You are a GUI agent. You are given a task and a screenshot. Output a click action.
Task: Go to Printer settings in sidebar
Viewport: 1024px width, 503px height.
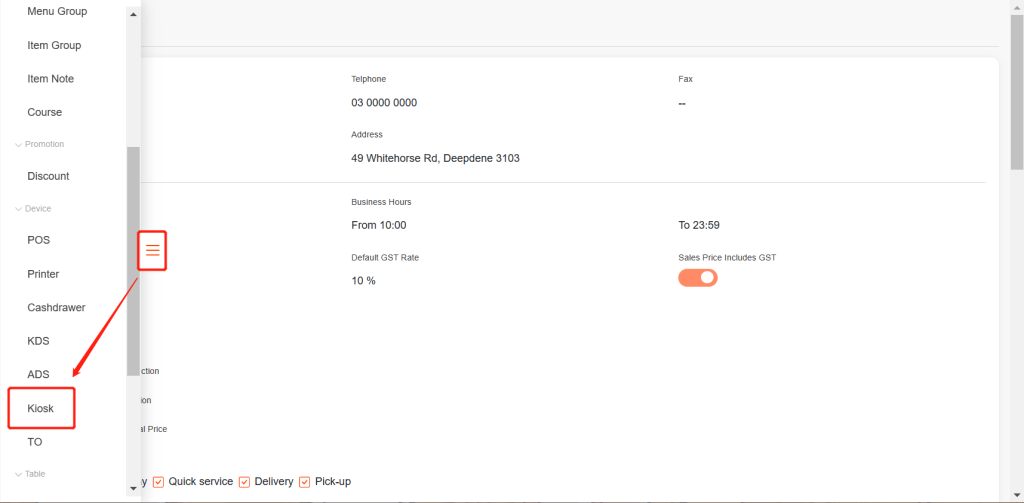(43, 274)
